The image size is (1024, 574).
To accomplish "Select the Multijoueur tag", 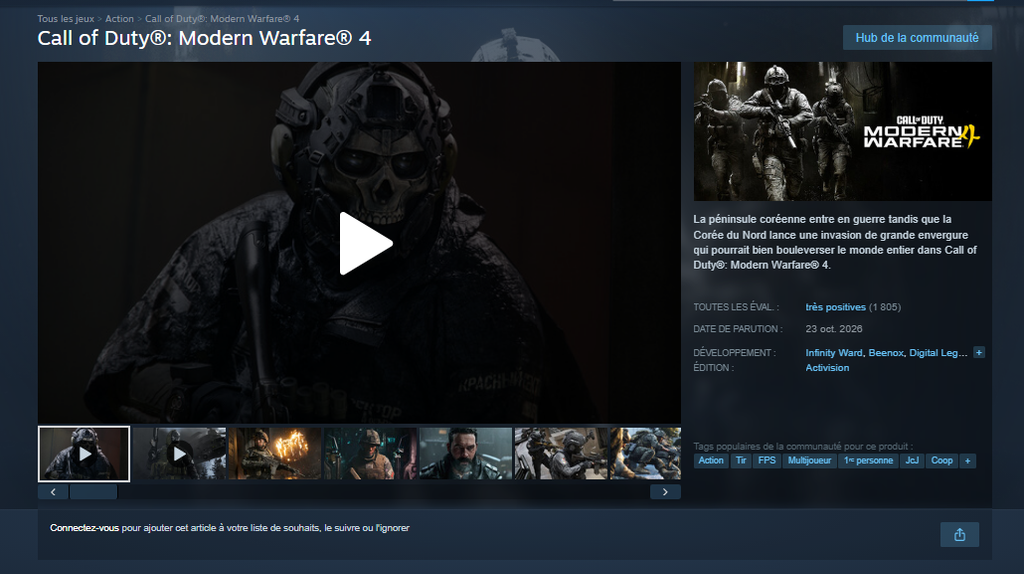I will click(809, 461).
